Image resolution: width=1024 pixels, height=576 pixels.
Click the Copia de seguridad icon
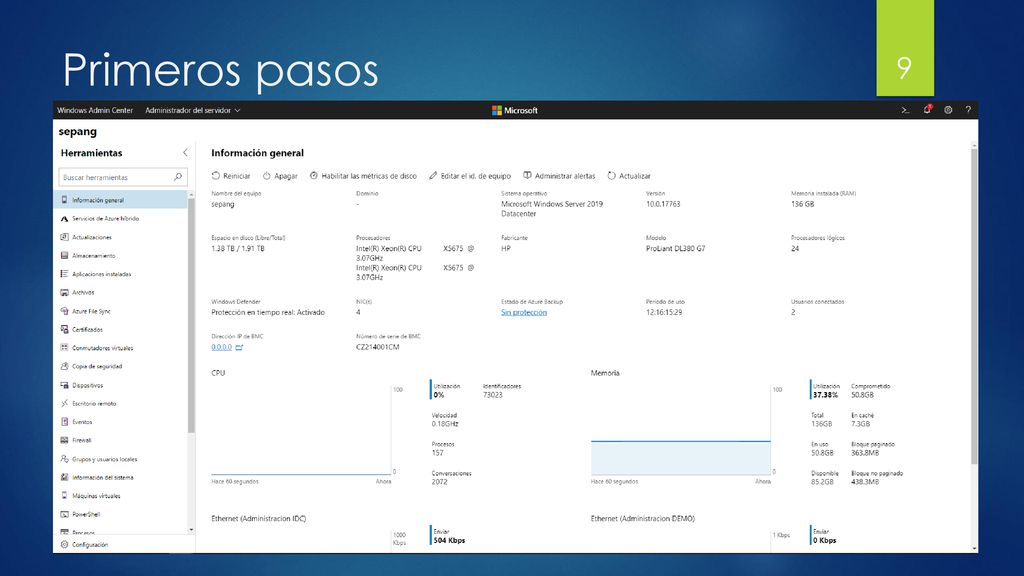[x=64, y=366]
